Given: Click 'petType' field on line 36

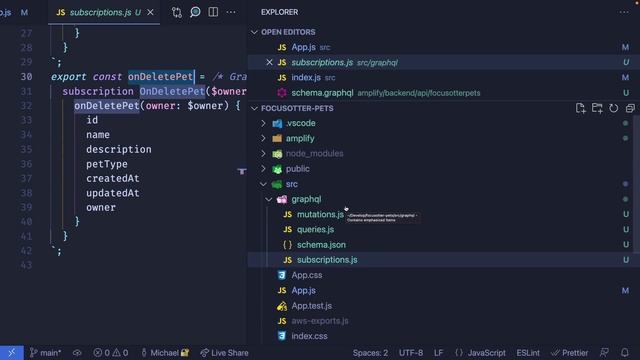Looking at the screenshot, I should (x=107, y=164).
